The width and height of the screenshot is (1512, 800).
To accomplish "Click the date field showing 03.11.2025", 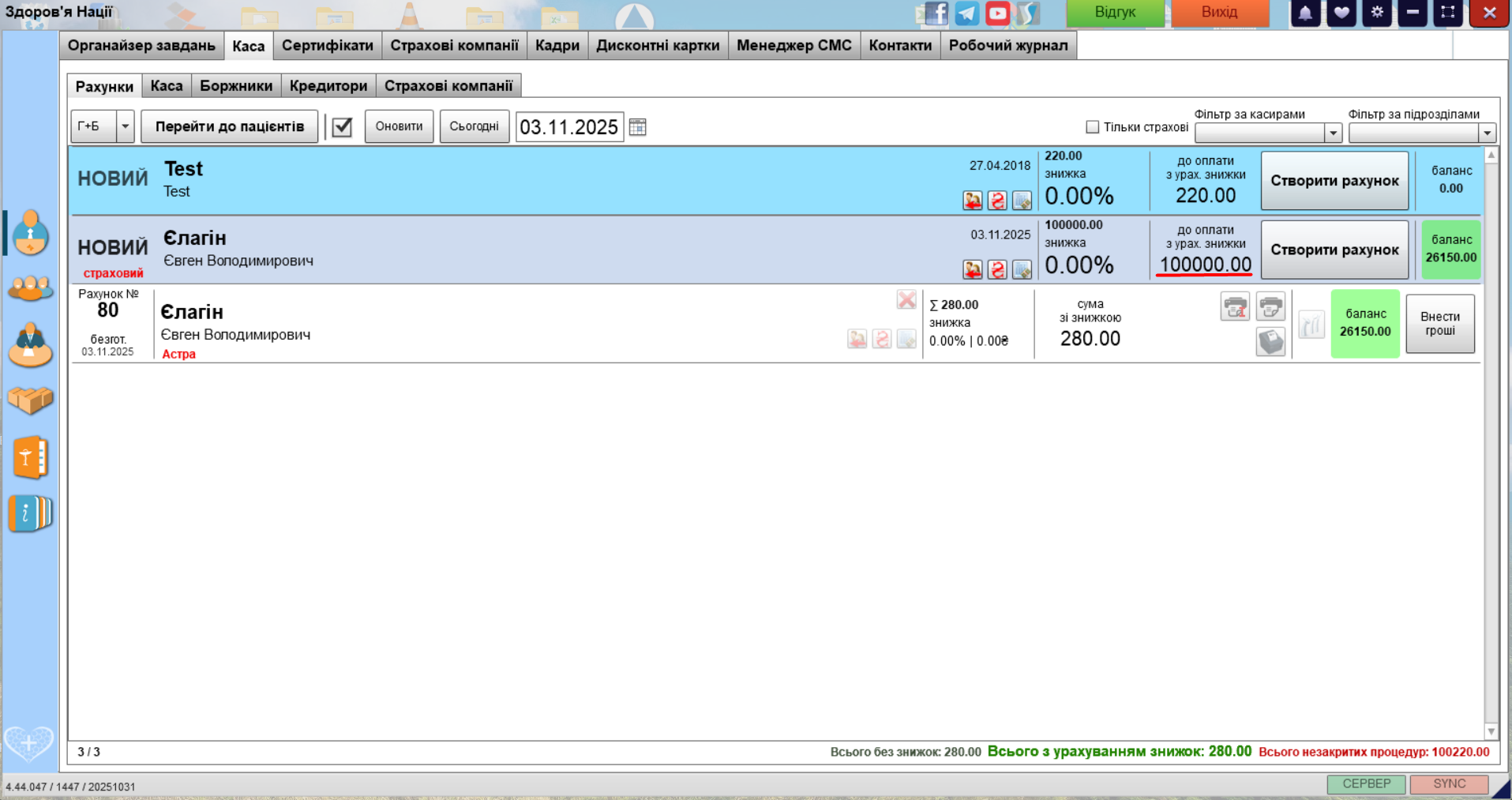I will [568, 127].
